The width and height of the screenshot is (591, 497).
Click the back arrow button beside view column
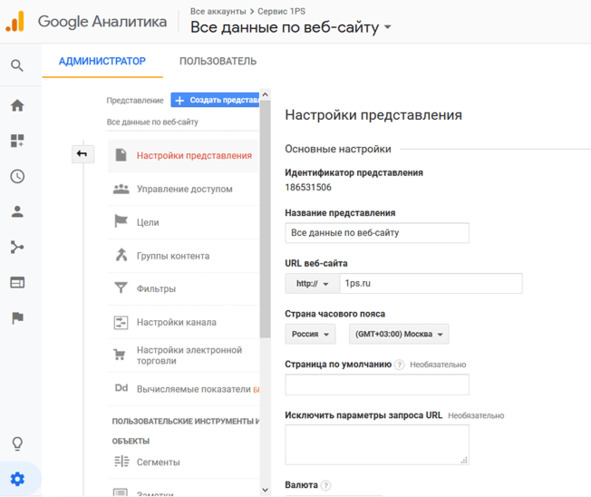click(83, 154)
